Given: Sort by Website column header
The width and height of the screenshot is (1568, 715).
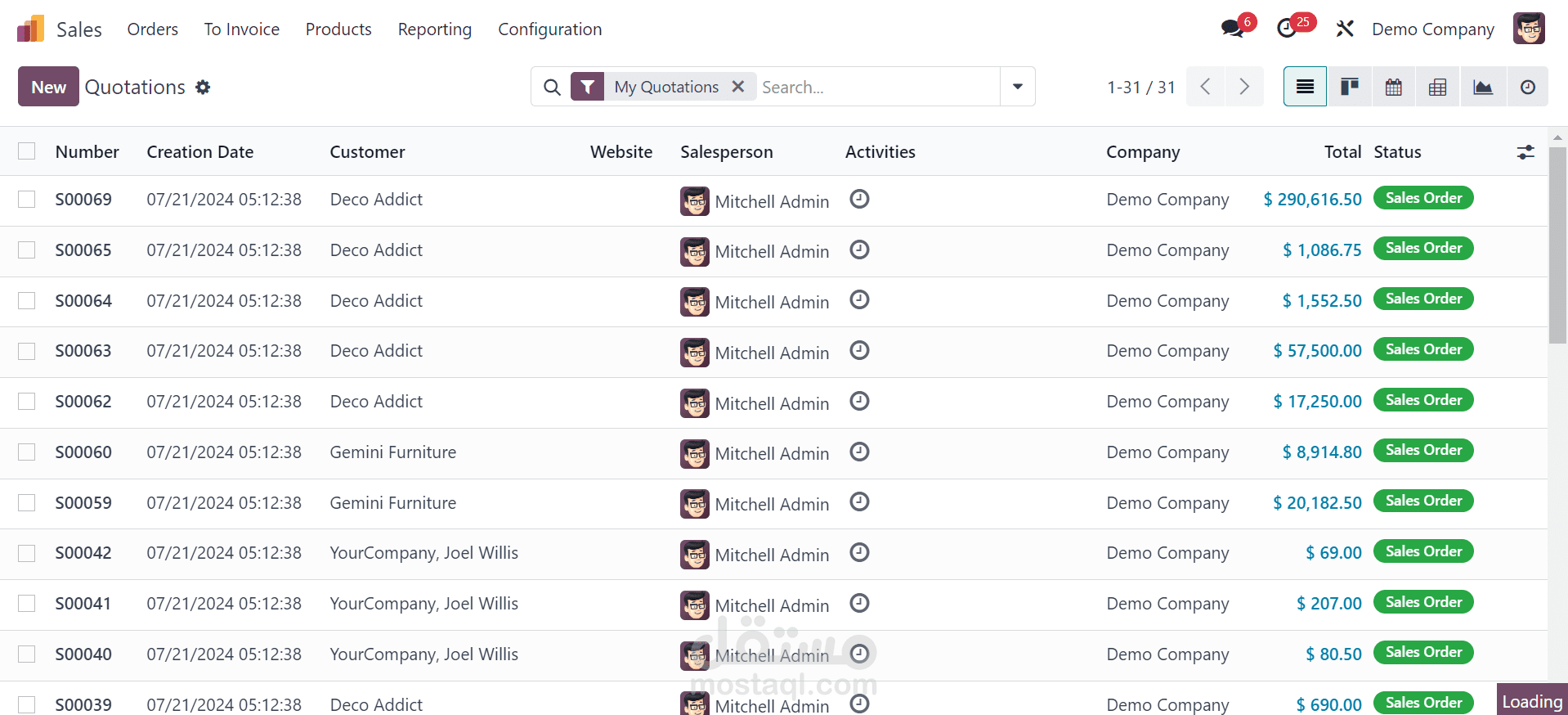Looking at the screenshot, I should tap(621, 152).
